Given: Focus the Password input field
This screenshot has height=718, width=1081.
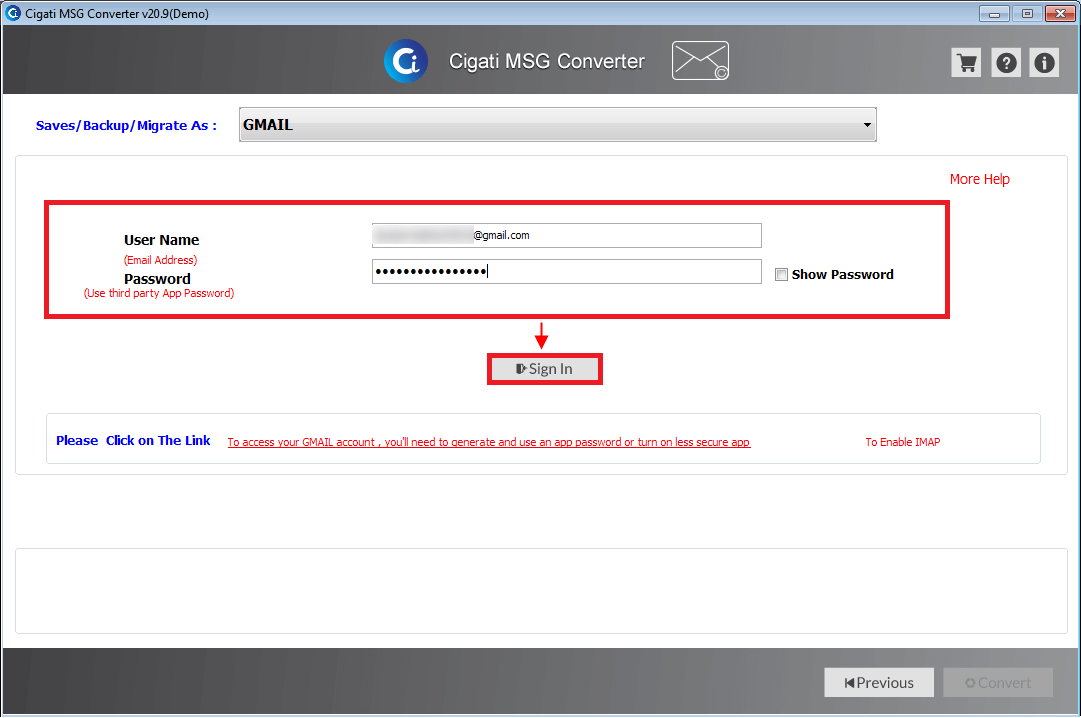Looking at the screenshot, I should tap(567, 272).
